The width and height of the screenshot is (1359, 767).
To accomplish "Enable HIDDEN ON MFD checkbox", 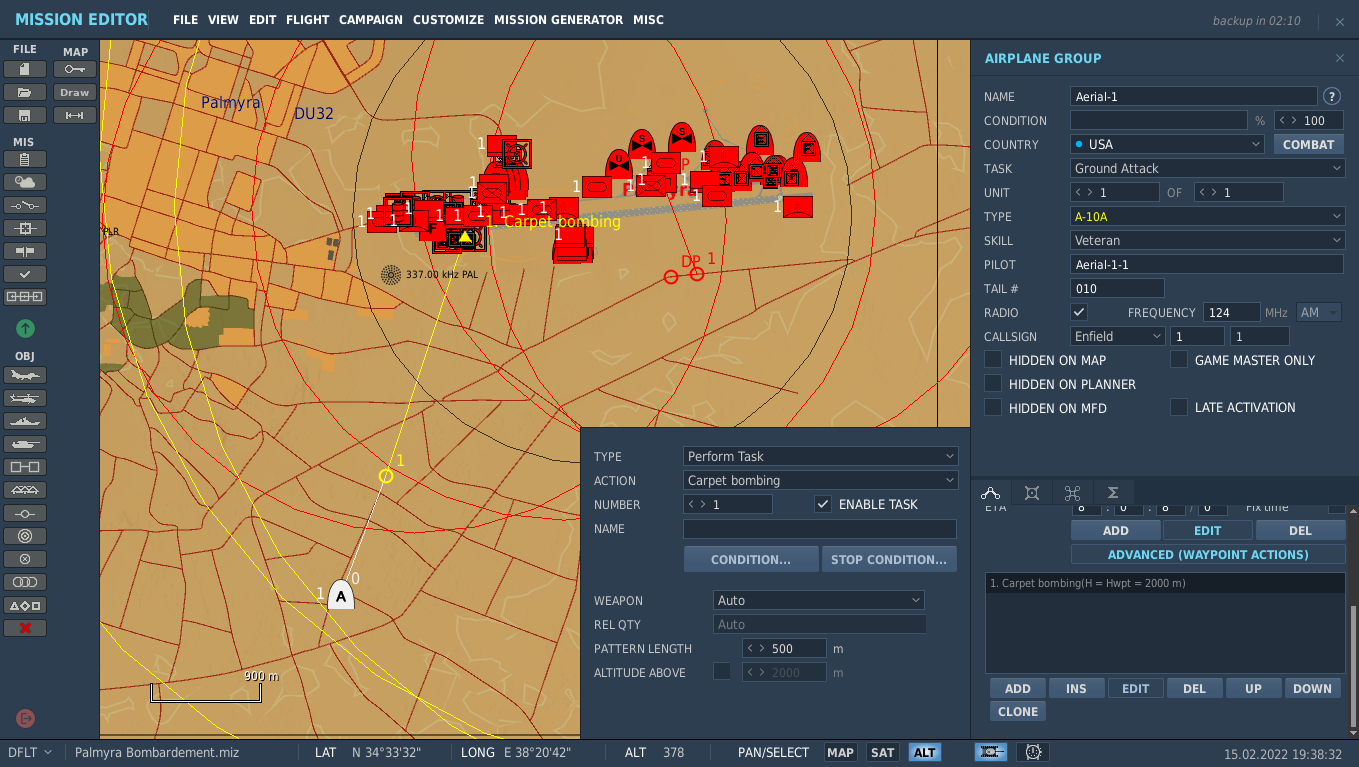I will click(993, 408).
